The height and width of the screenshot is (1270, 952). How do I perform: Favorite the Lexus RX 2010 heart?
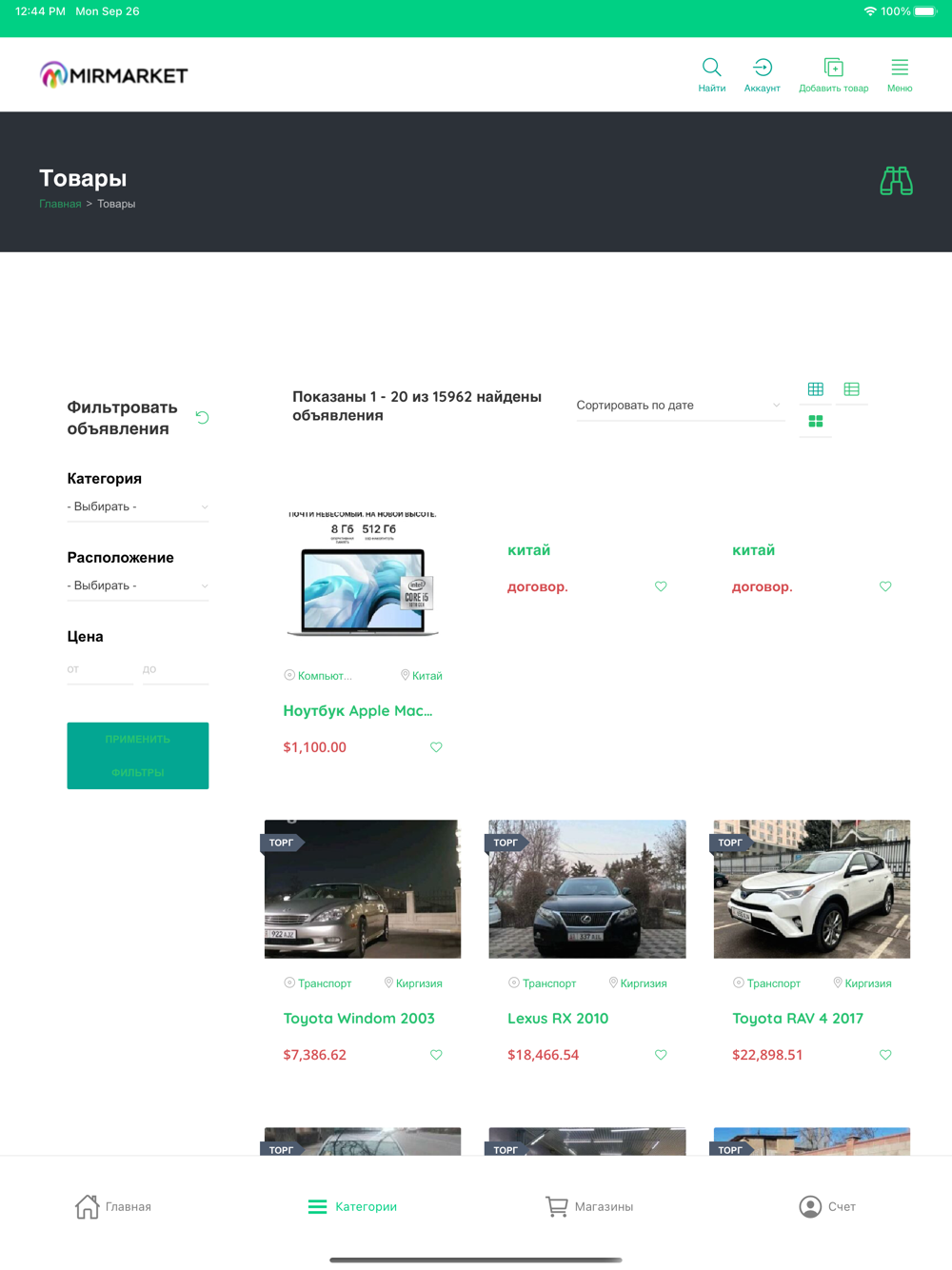(x=661, y=1055)
